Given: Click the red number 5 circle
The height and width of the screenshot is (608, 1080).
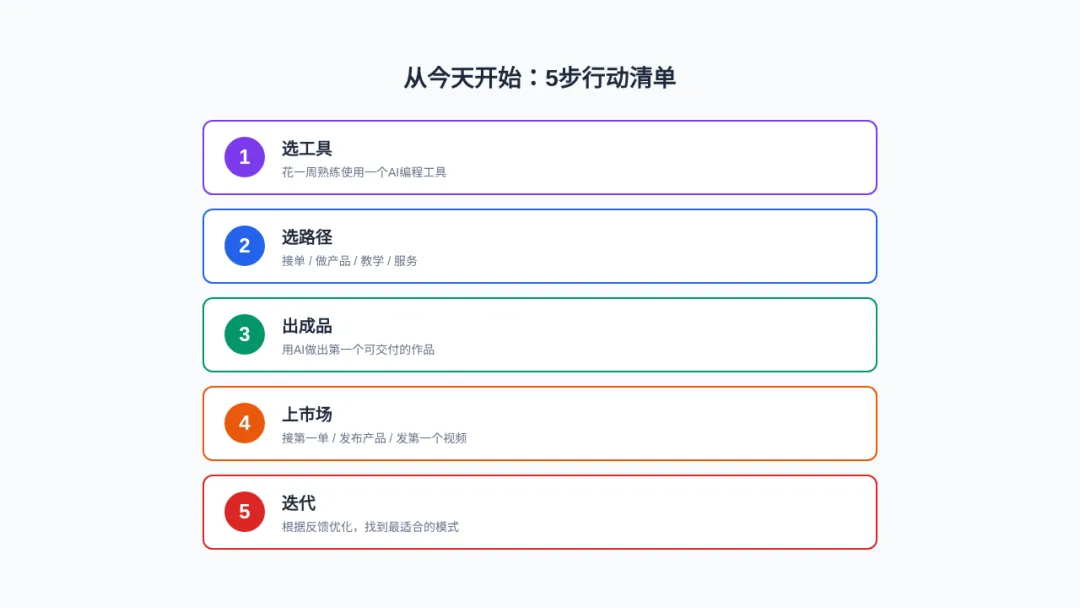Looking at the screenshot, I should (x=245, y=512).
